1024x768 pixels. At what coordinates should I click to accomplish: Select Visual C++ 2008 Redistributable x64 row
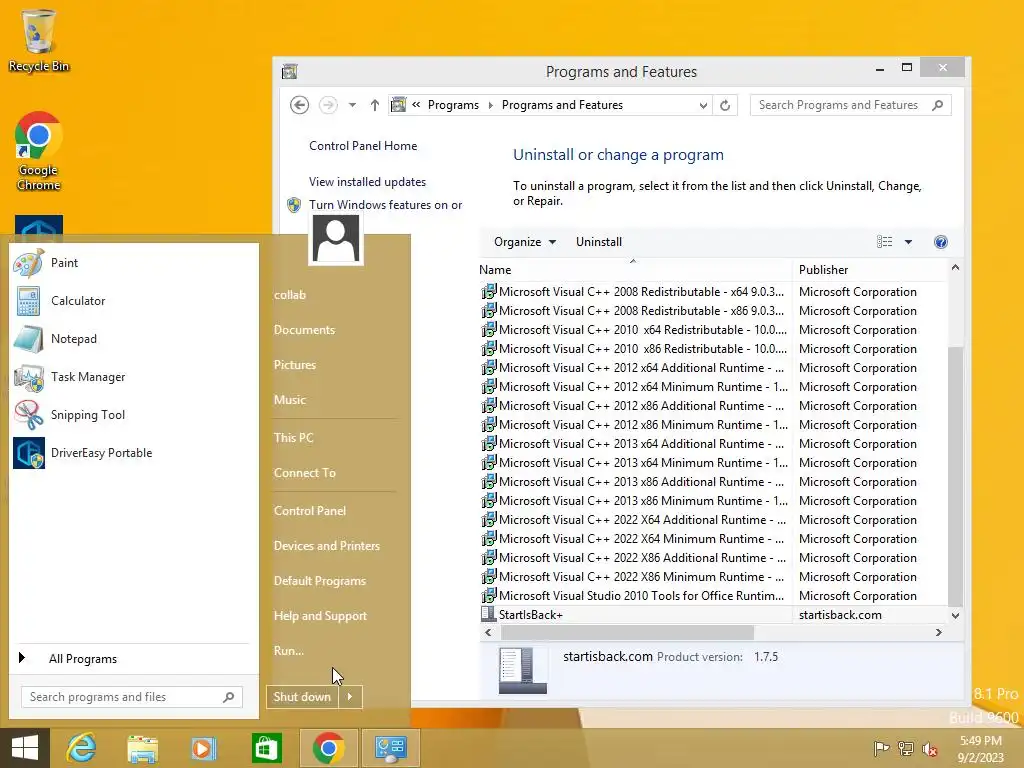[712, 292]
